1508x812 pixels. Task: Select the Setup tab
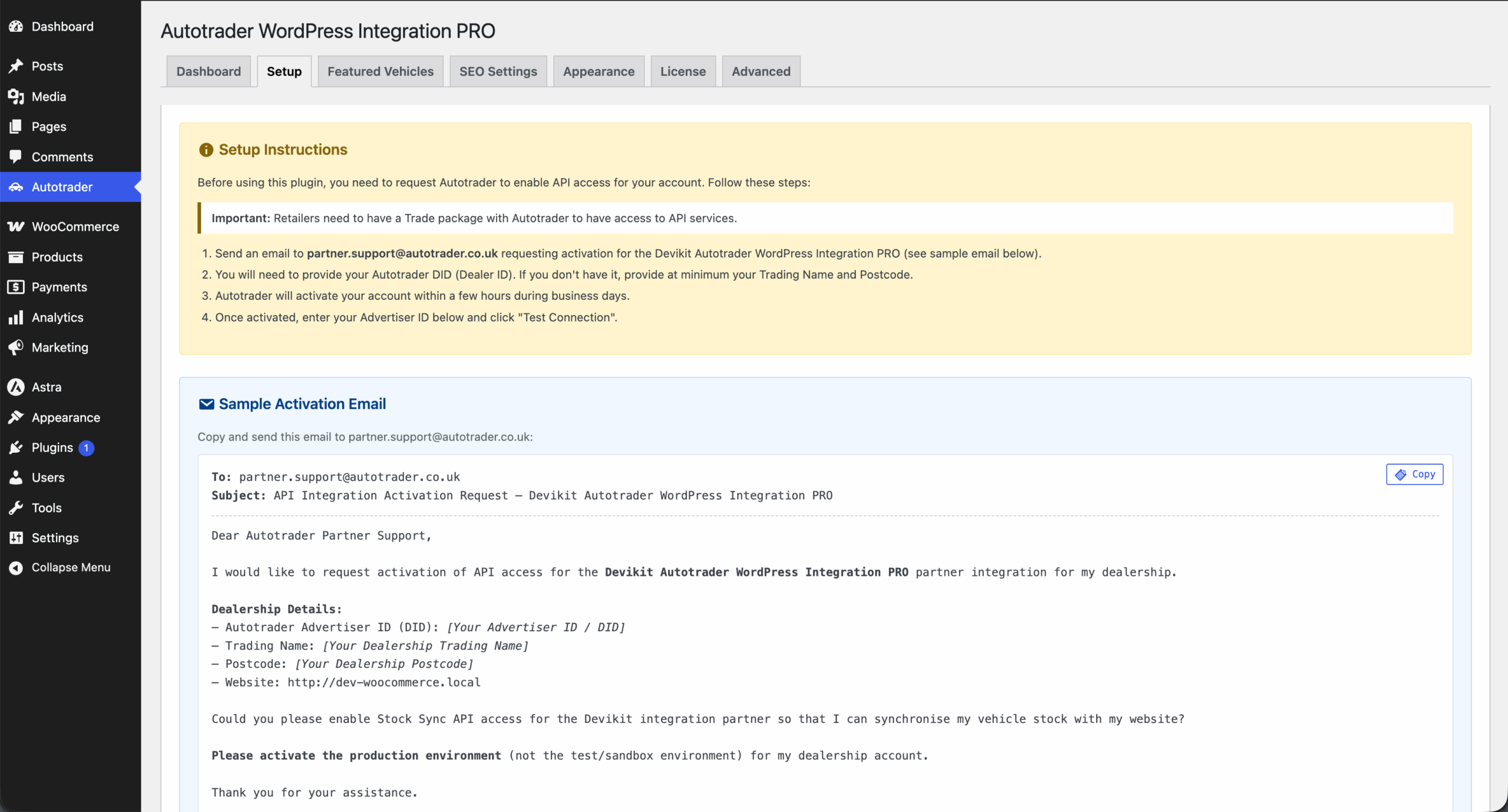point(284,71)
